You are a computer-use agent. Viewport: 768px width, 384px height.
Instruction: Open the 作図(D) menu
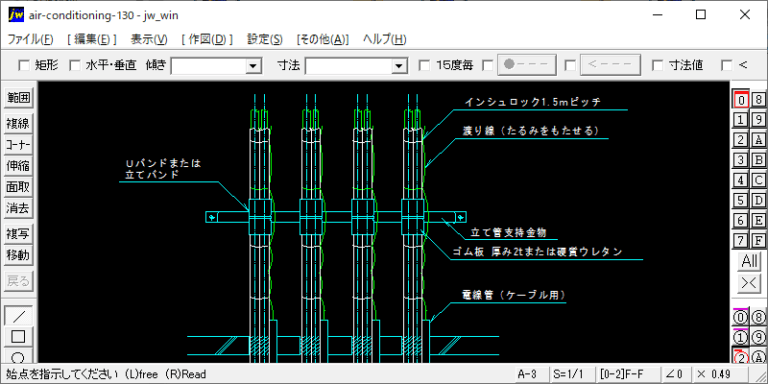(207, 39)
